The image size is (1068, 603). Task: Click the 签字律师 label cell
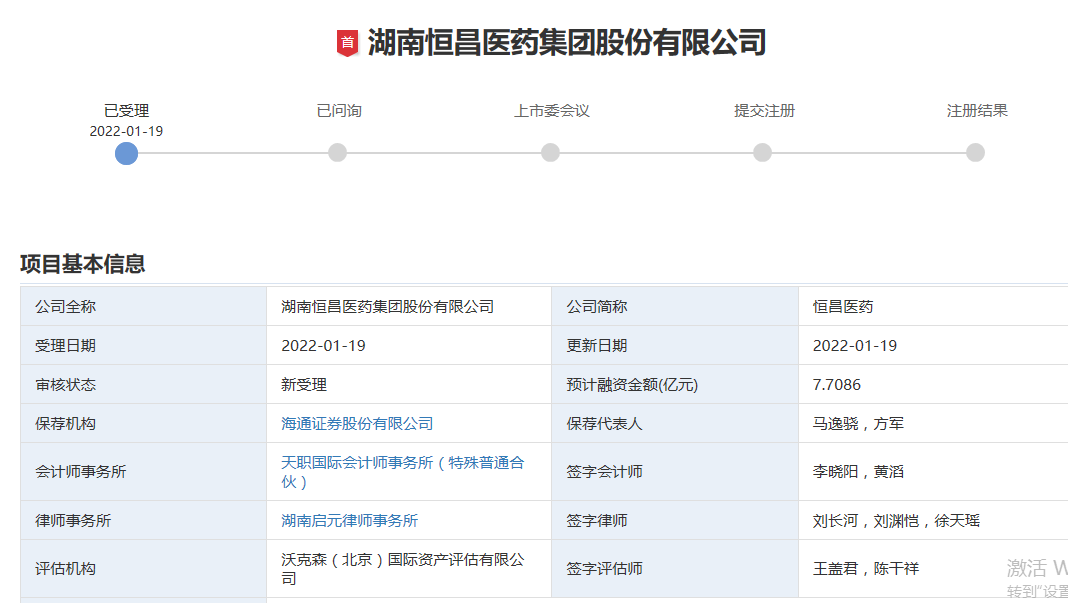[x=675, y=521]
